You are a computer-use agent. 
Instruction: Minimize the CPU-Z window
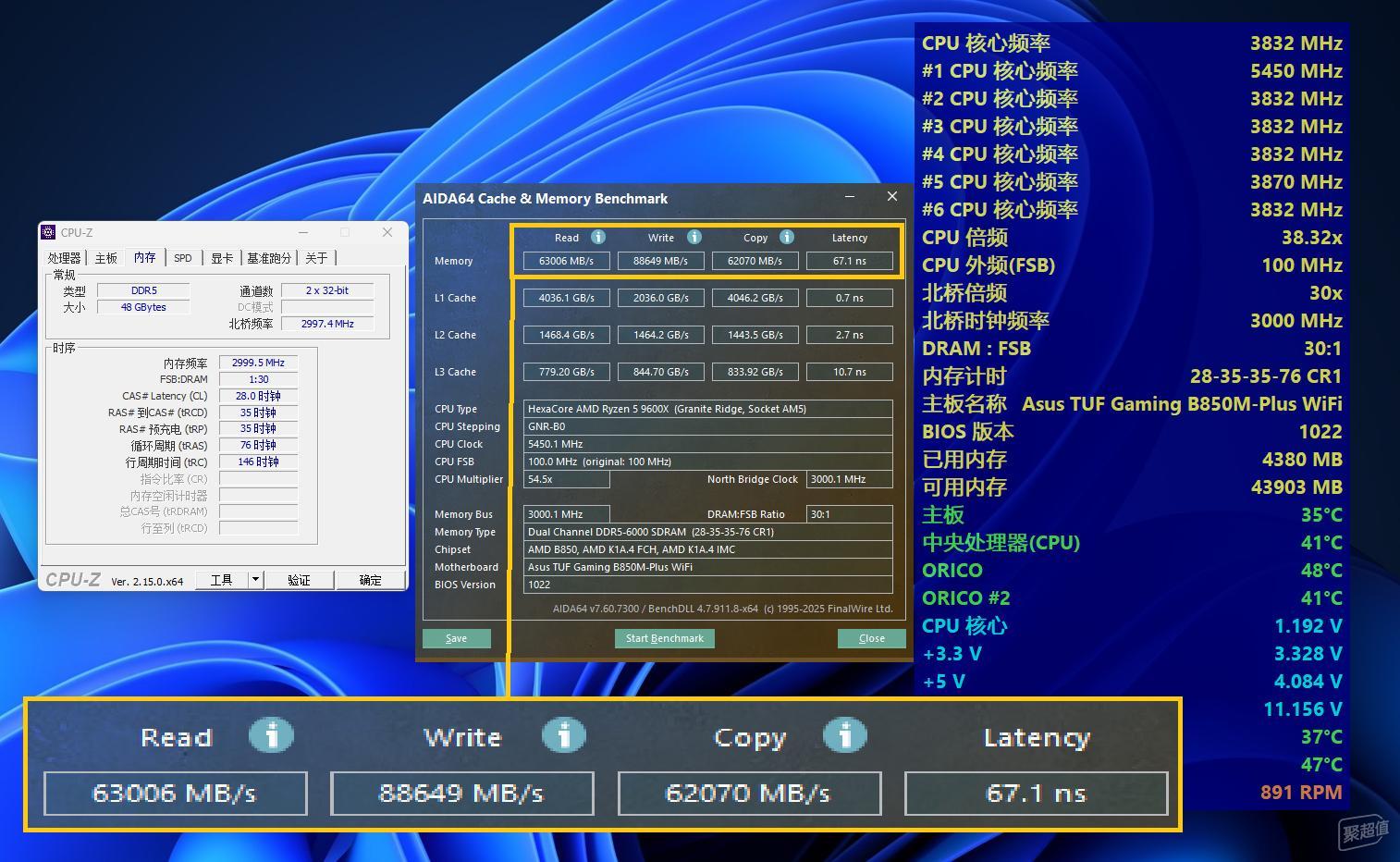[x=303, y=232]
